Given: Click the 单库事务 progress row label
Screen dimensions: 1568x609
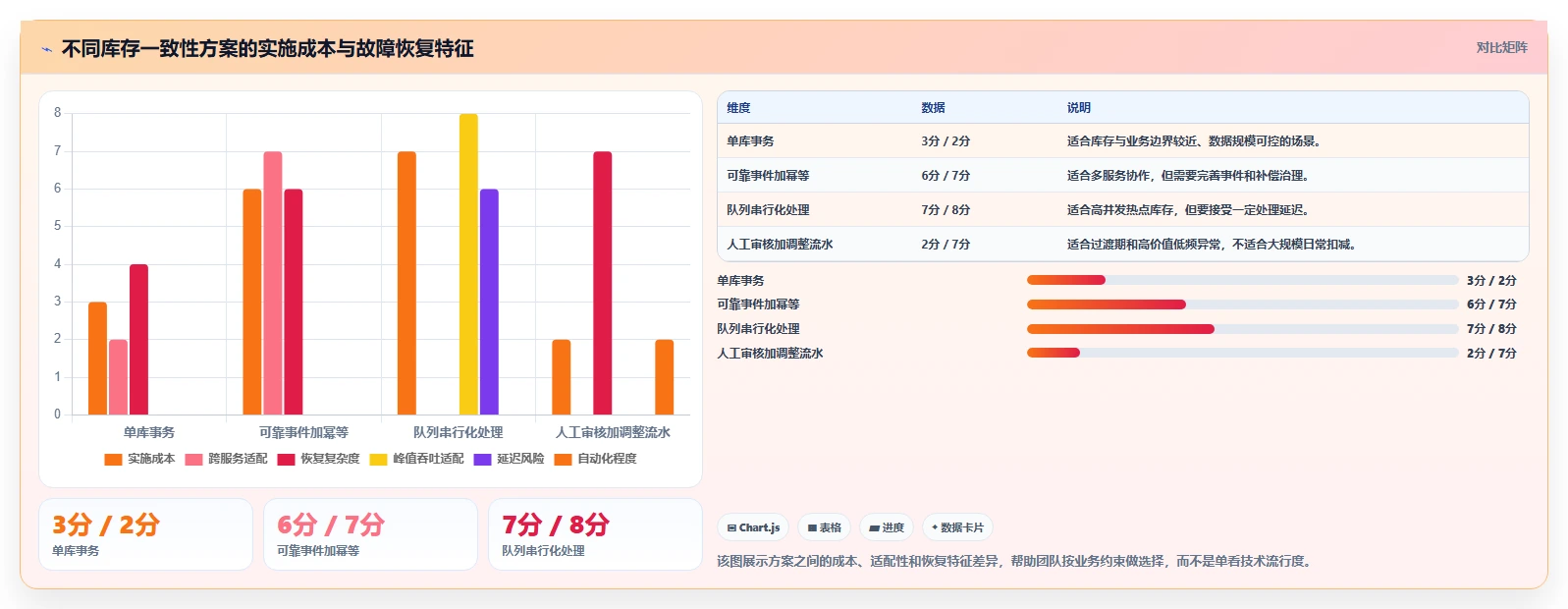Looking at the screenshot, I should [740, 281].
